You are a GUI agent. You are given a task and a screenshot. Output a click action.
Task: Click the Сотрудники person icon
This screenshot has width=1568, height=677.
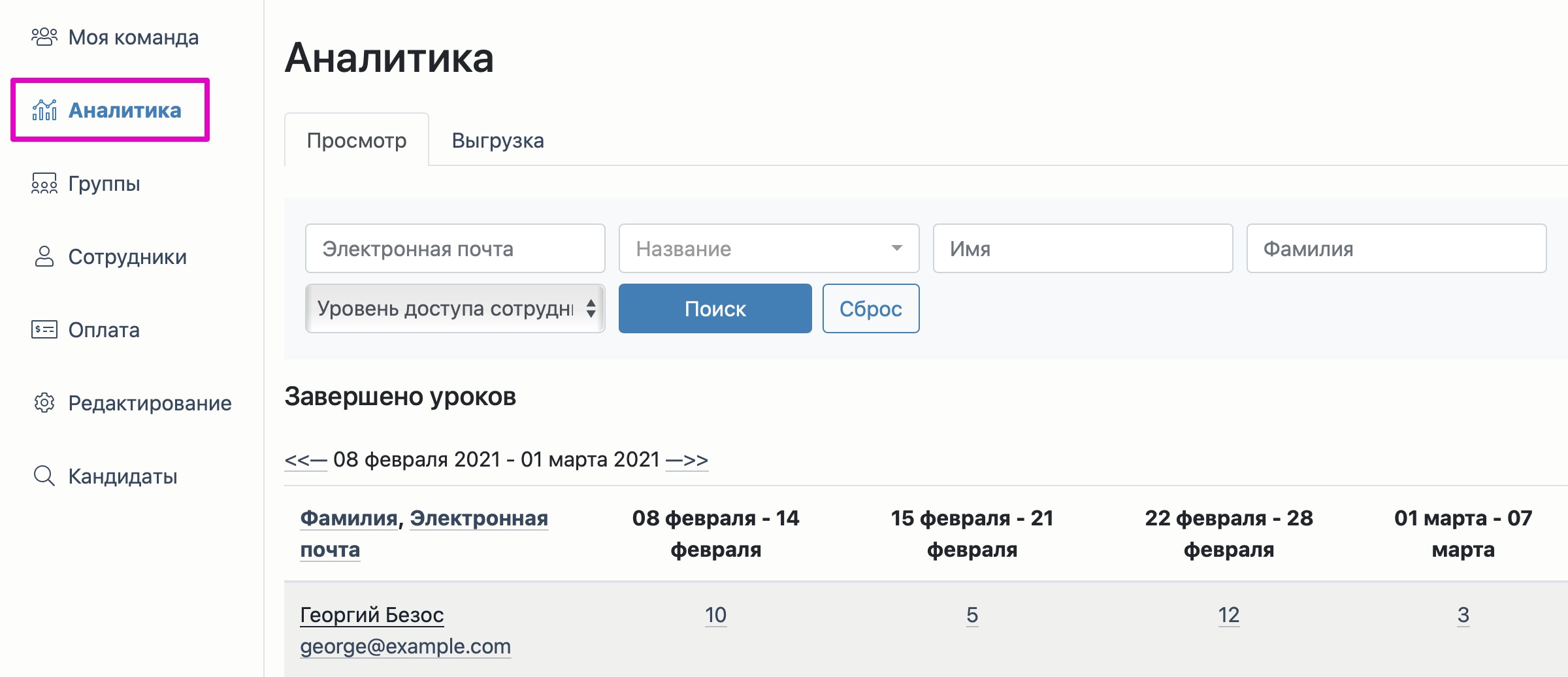point(44,257)
